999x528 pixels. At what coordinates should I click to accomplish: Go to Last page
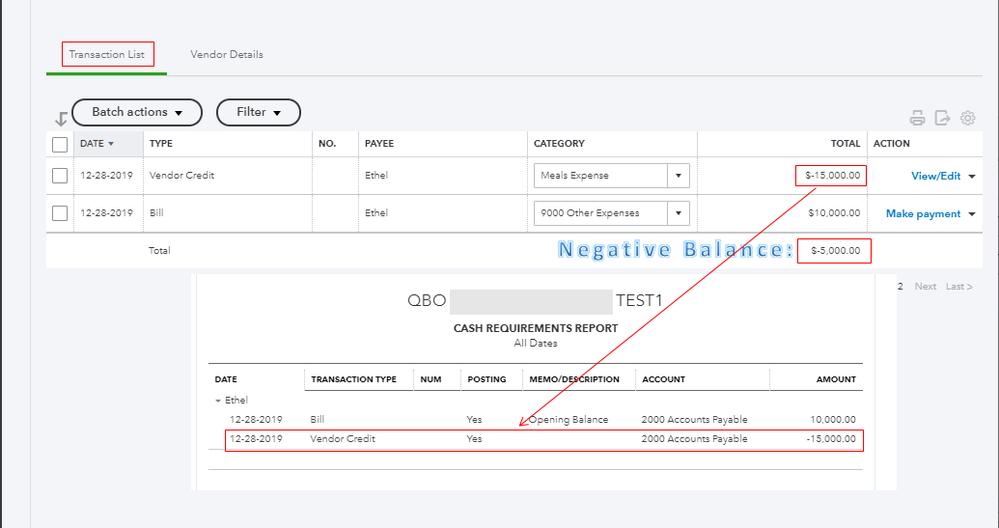[x=959, y=287]
